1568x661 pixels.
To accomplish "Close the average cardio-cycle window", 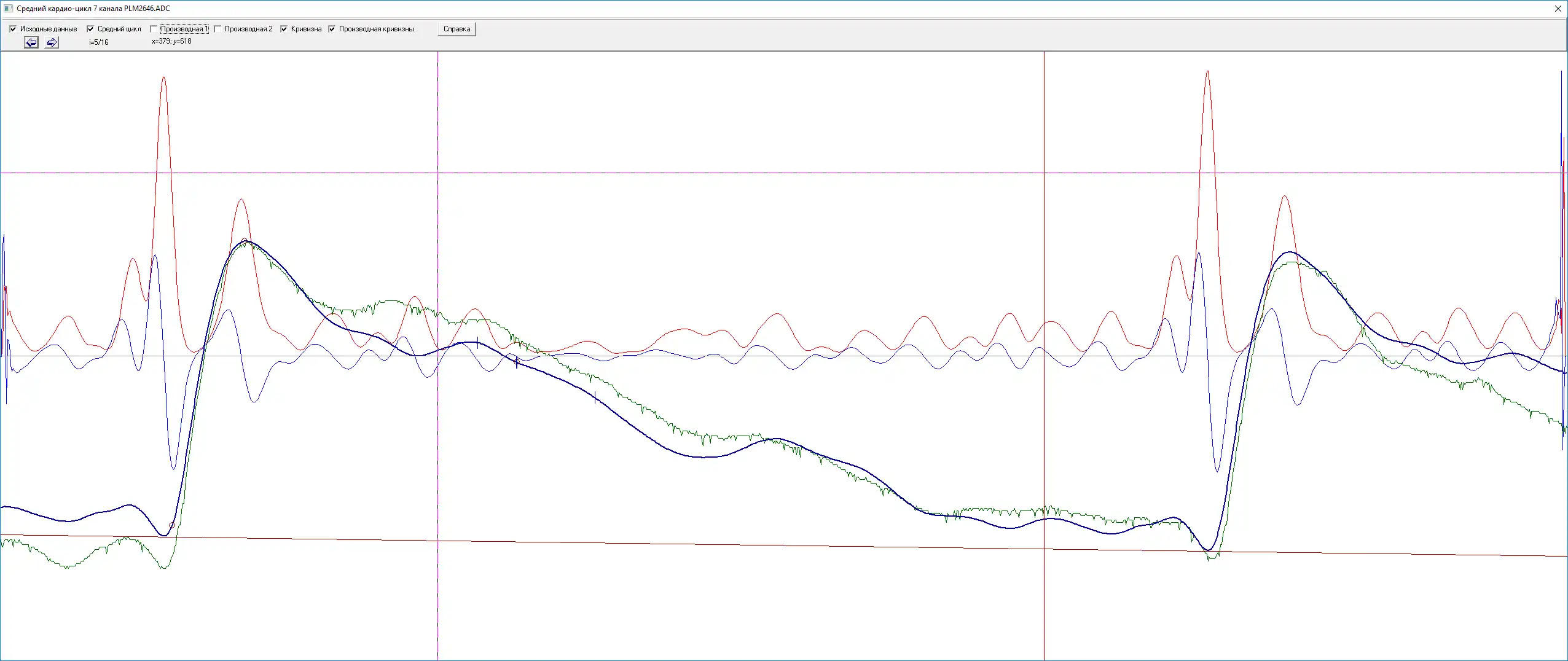I will (1558, 9).
